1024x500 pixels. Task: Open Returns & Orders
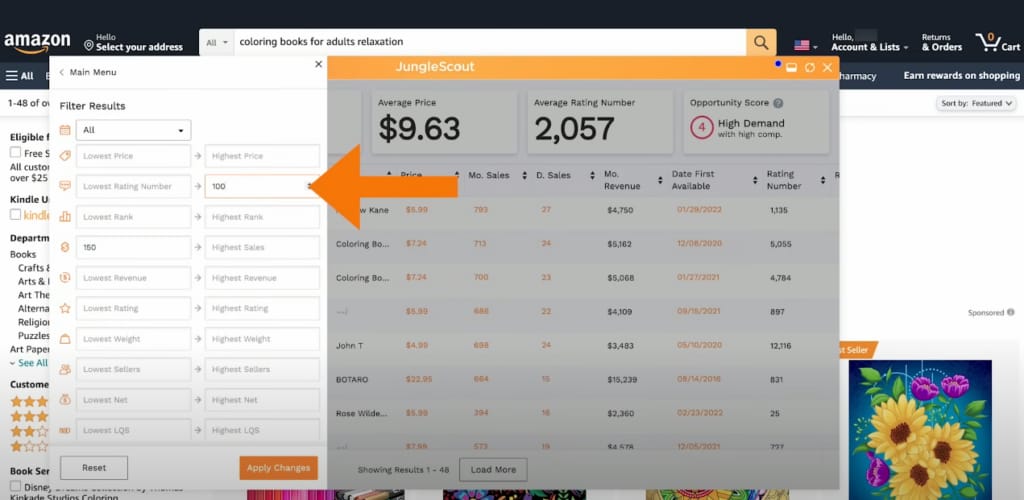click(942, 42)
